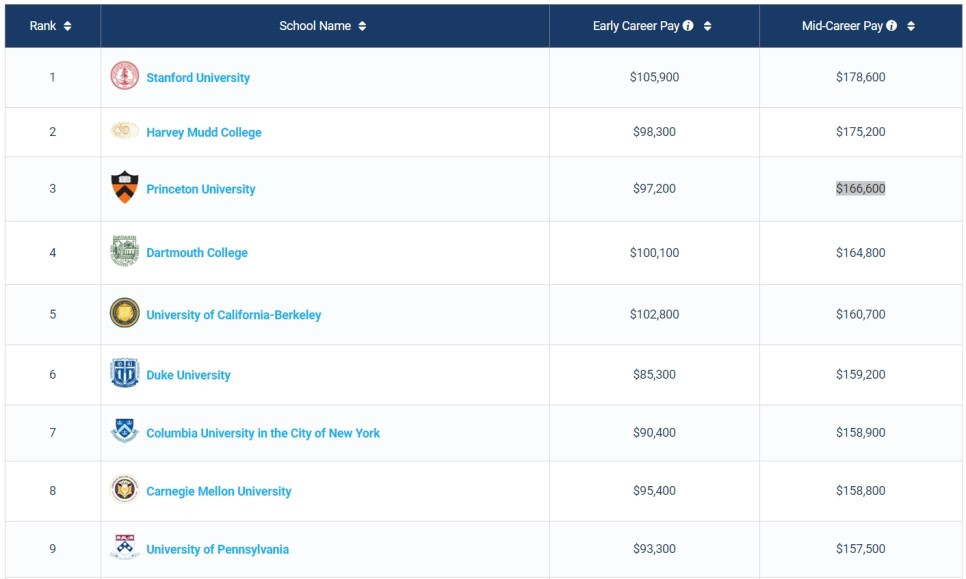Click the University of Pennsylvania logo
This screenshot has height=579, width=966.
coord(124,548)
